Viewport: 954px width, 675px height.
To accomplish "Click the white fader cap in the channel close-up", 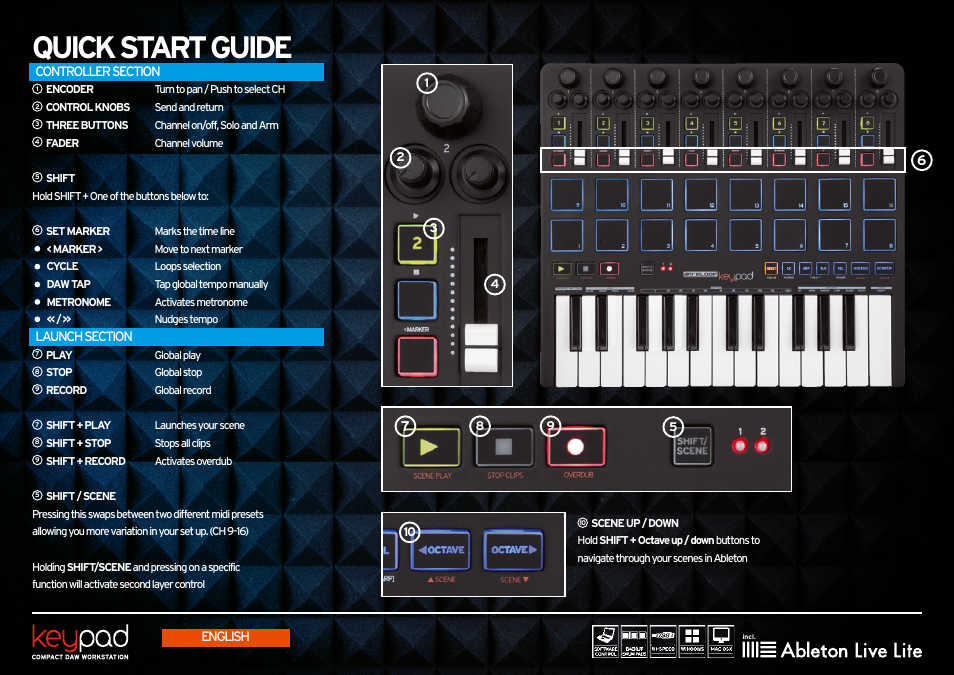I will [x=481, y=348].
